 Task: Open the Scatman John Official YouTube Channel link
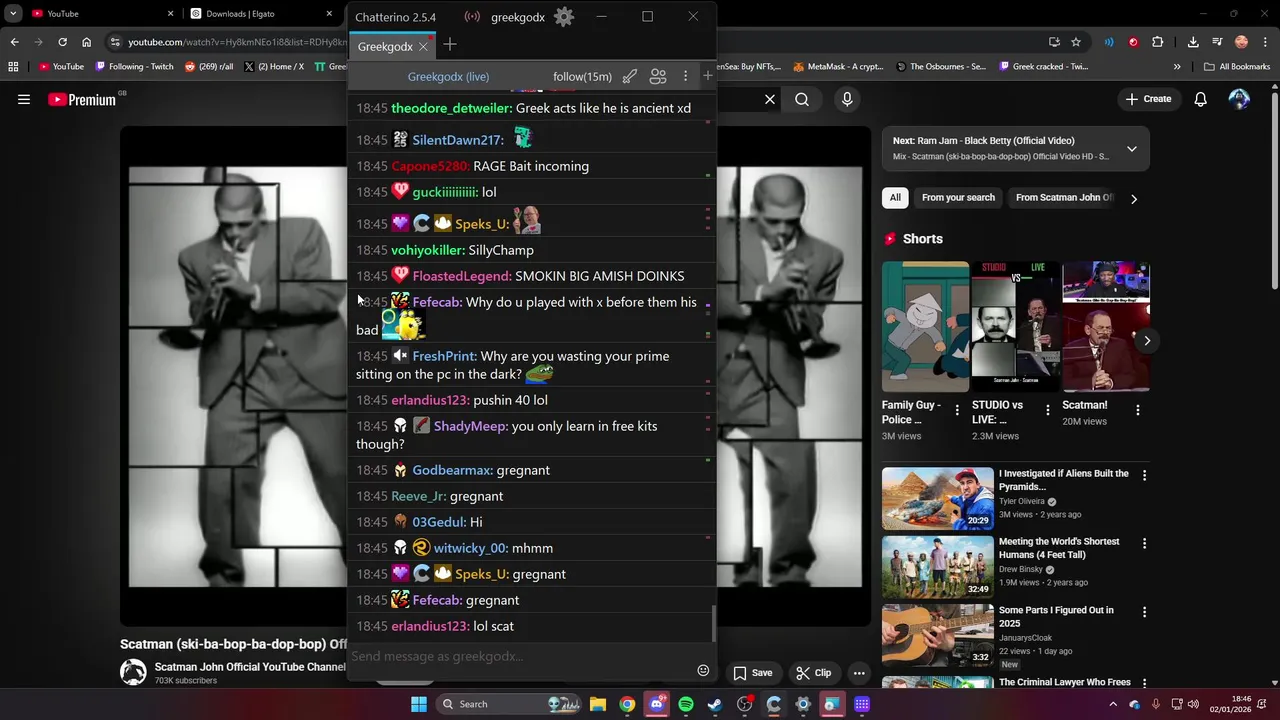(250, 667)
